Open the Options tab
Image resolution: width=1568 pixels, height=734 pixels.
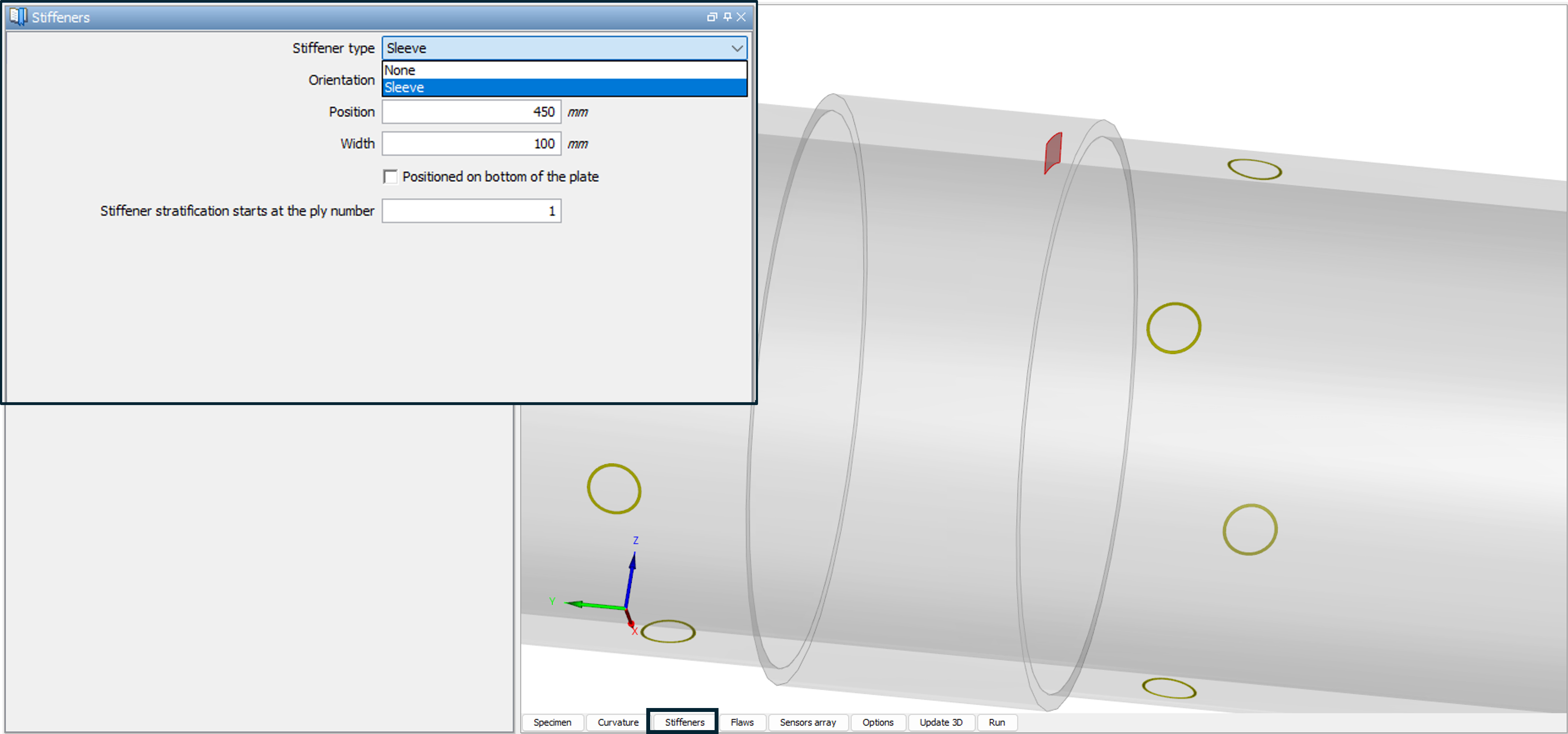pos(878,722)
